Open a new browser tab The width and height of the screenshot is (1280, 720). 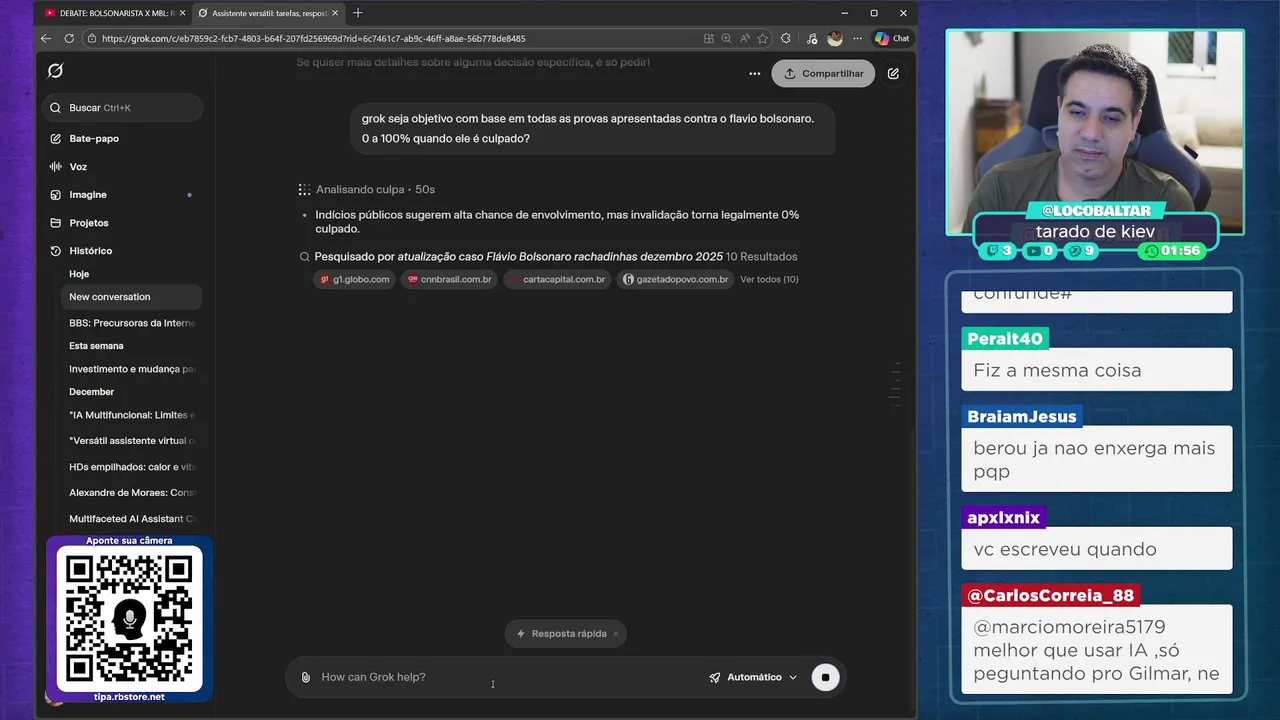pyautogui.click(x=358, y=13)
